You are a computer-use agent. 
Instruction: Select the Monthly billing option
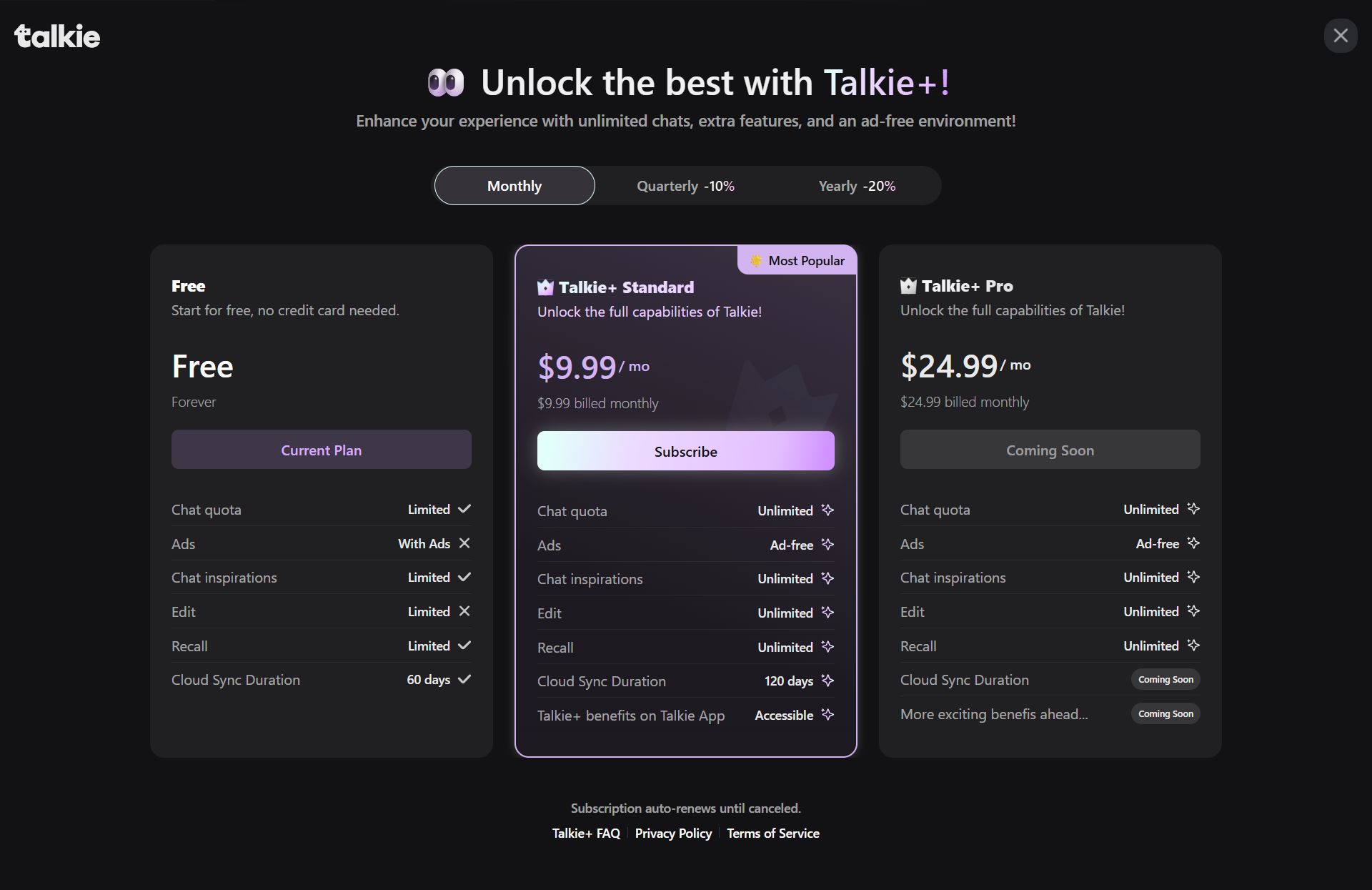pyautogui.click(x=514, y=186)
